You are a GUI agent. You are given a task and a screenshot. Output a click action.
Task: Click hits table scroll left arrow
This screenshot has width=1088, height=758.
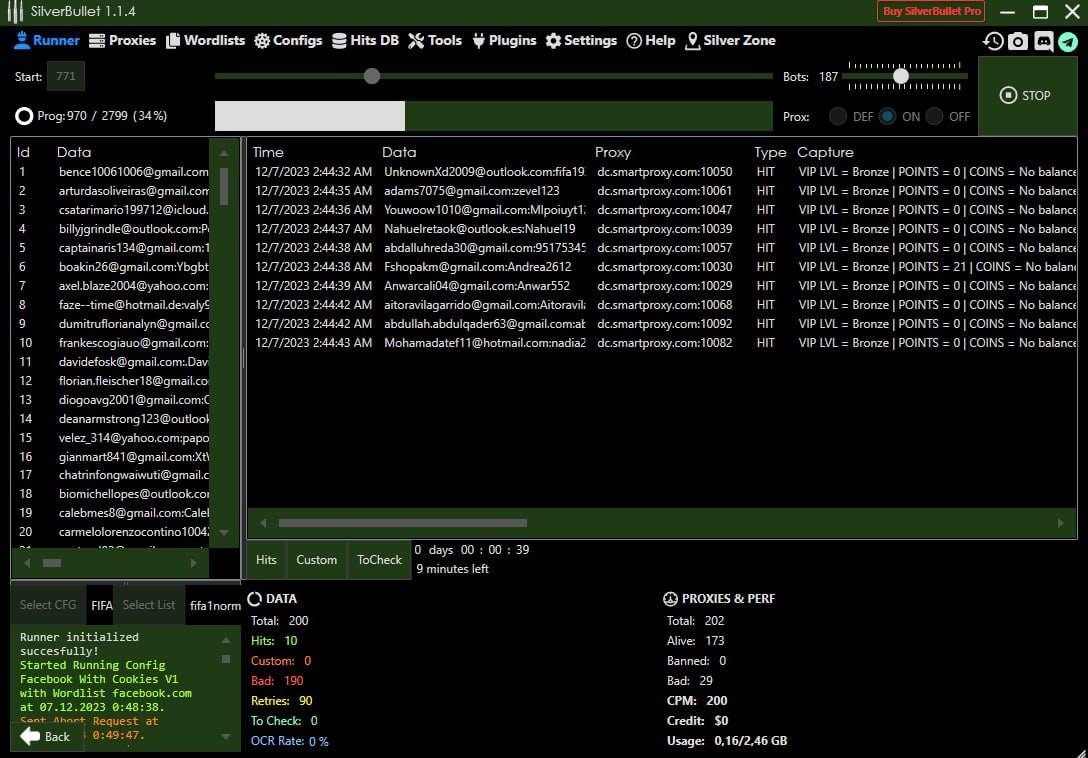(x=263, y=523)
